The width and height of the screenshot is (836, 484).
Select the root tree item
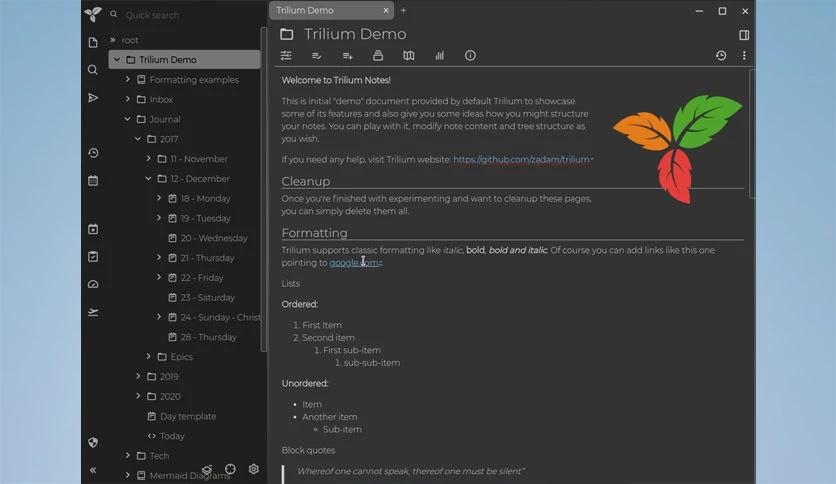point(130,40)
